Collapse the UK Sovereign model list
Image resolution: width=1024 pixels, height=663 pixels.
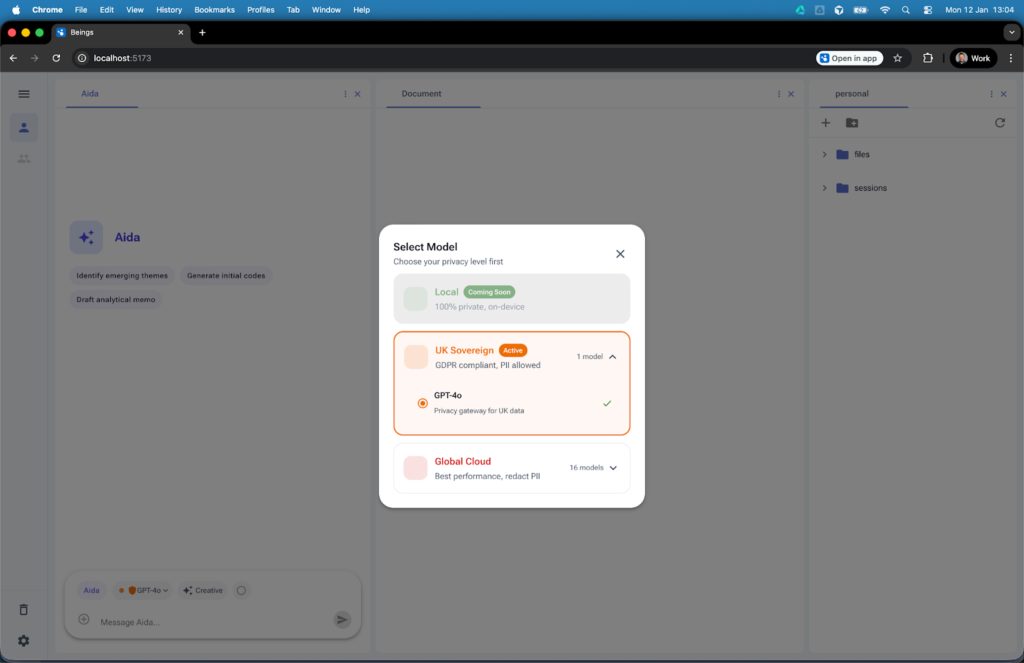(613, 356)
